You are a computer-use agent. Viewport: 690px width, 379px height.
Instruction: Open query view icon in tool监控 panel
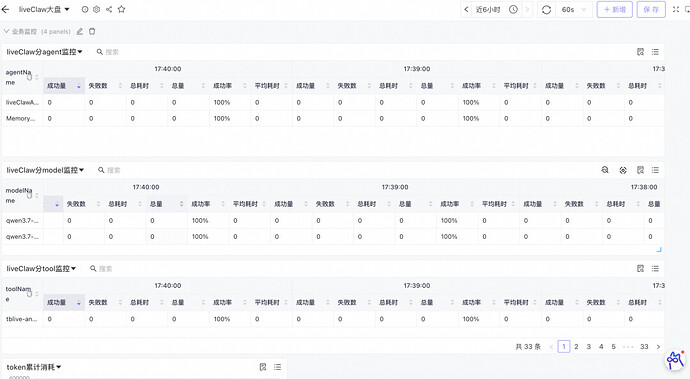640,269
